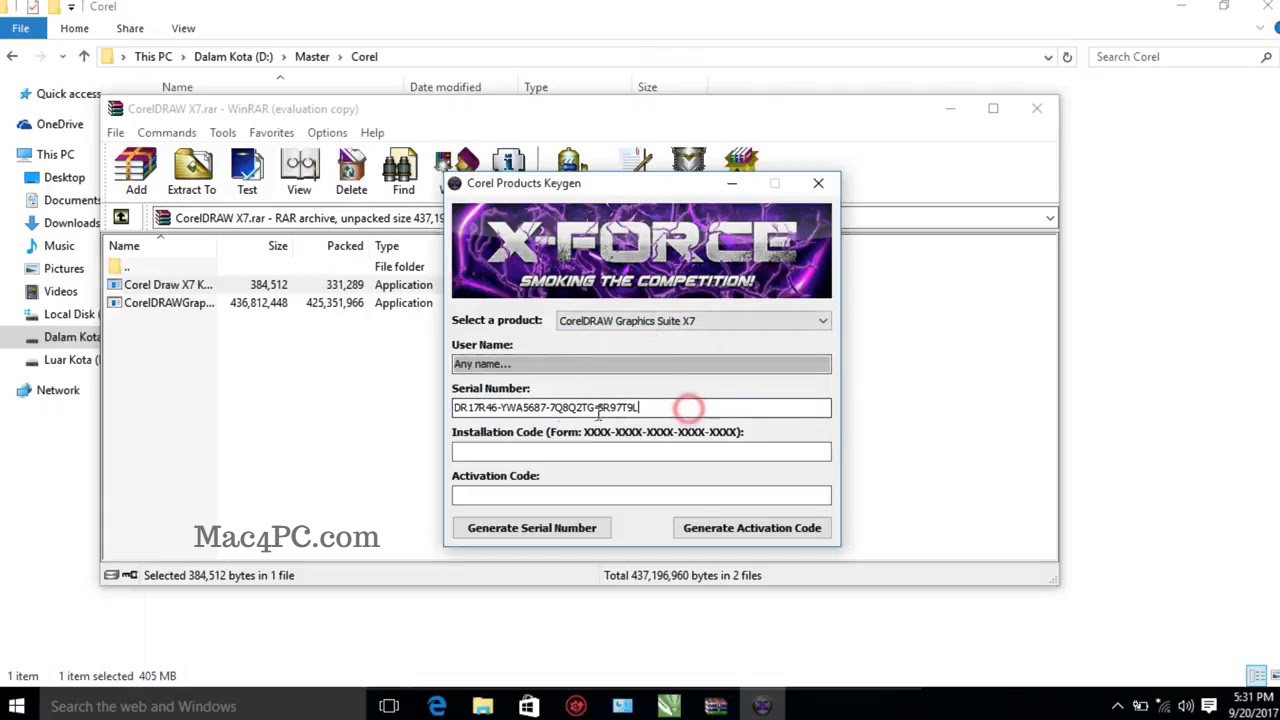Open the Favorites menu in WinRAR
The width and height of the screenshot is (1280, 720).
pyautogui.click(x=272, y=132)
